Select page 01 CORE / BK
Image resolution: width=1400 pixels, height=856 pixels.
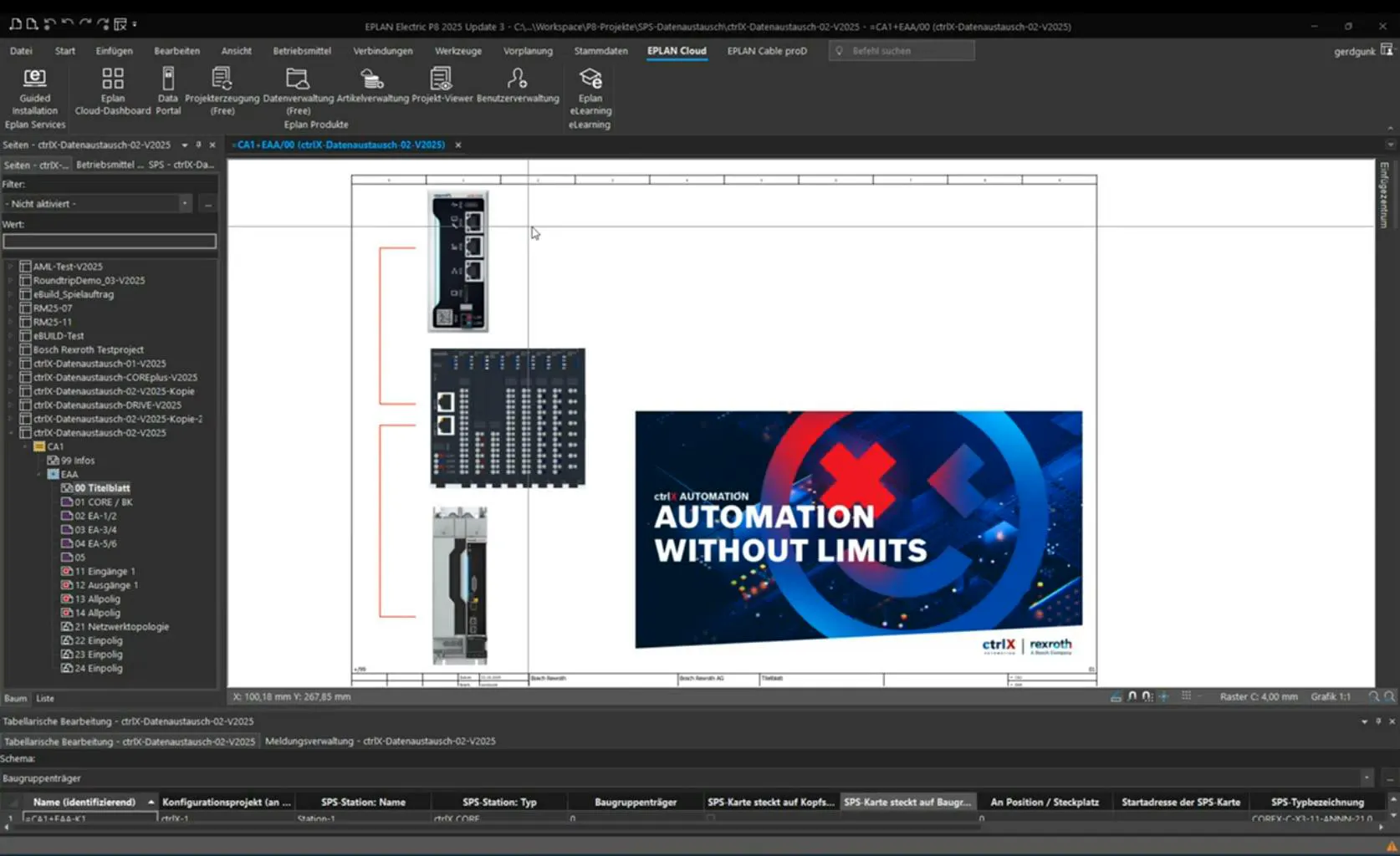coord(104,502)
